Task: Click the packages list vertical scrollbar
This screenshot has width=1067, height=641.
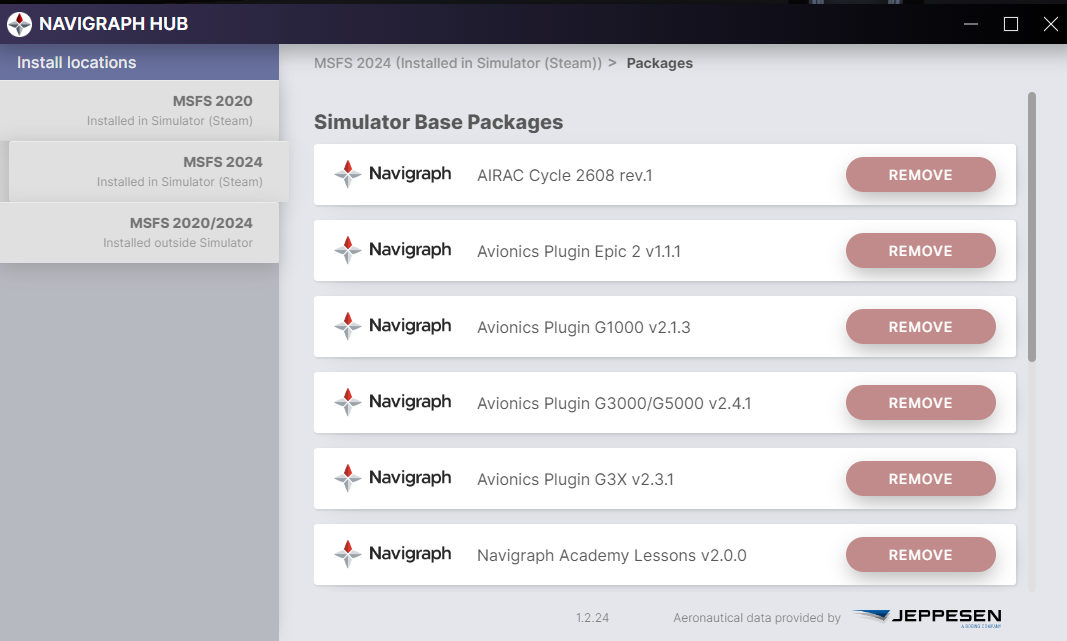Action: coord(1032,227)
